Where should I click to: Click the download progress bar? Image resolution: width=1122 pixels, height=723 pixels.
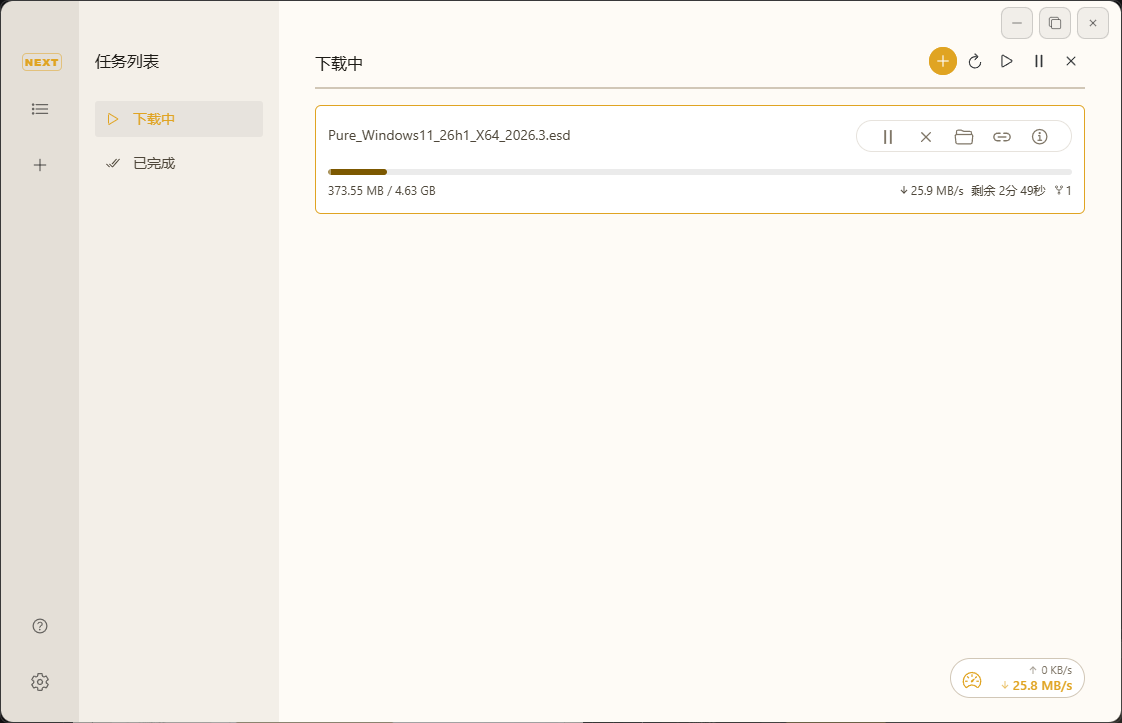click(699, 172)
